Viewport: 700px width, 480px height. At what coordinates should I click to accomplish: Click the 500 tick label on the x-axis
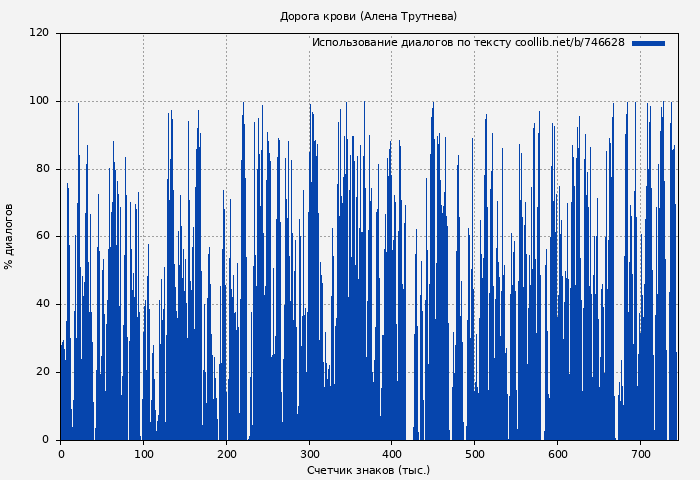click(474, 454)
